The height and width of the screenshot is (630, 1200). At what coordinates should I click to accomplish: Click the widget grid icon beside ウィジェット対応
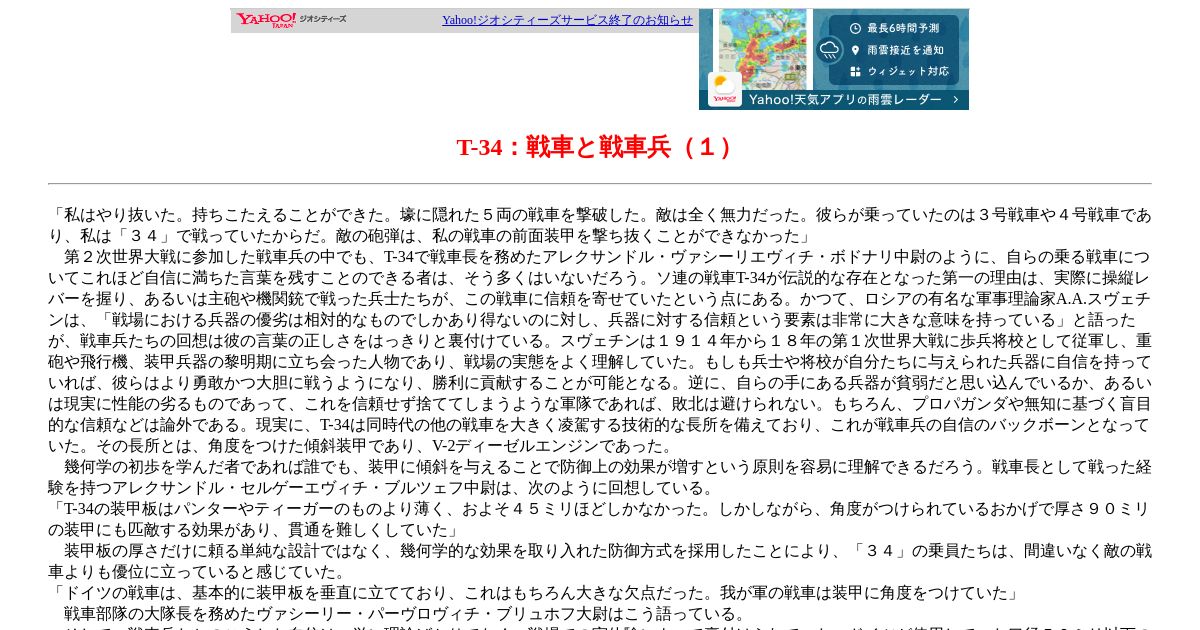856,72
